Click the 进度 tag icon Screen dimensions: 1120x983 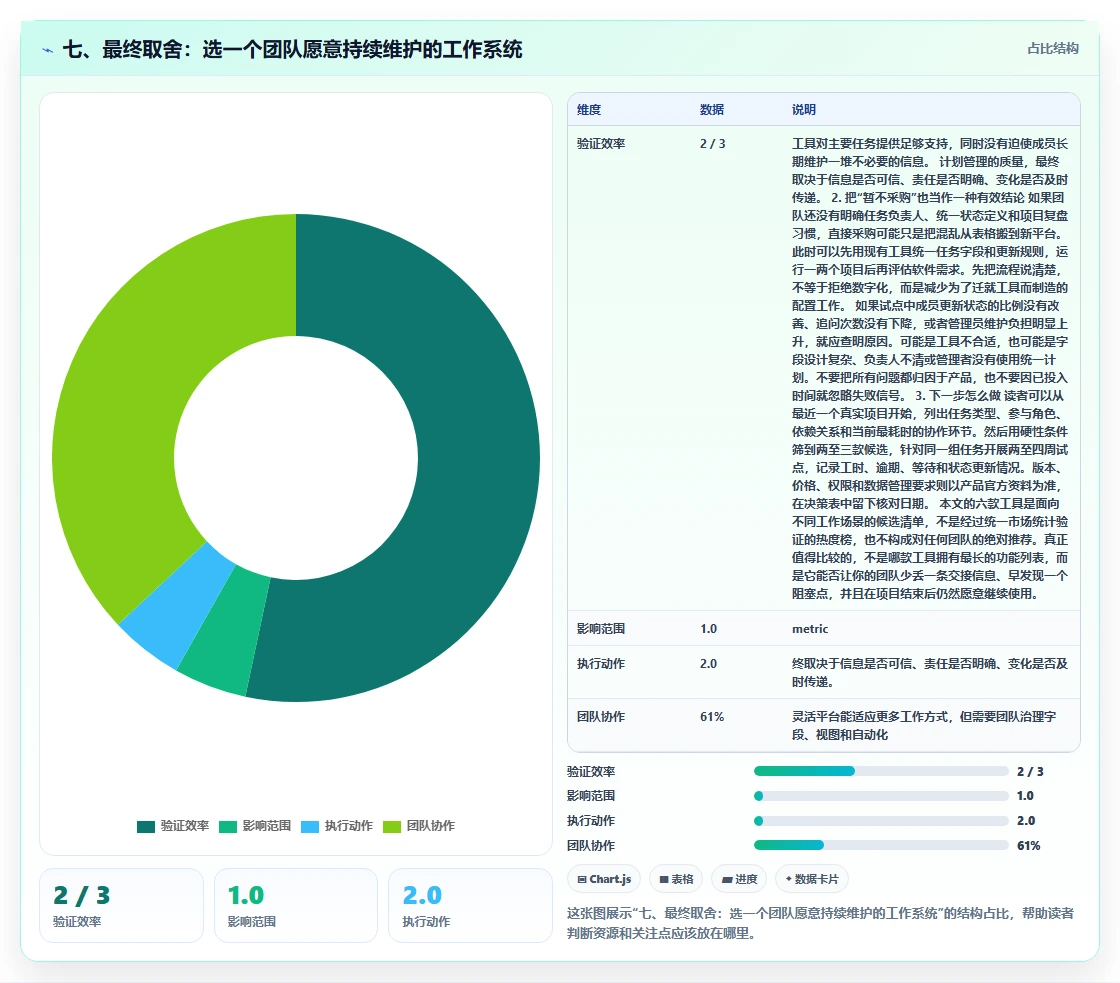(726, 879)
